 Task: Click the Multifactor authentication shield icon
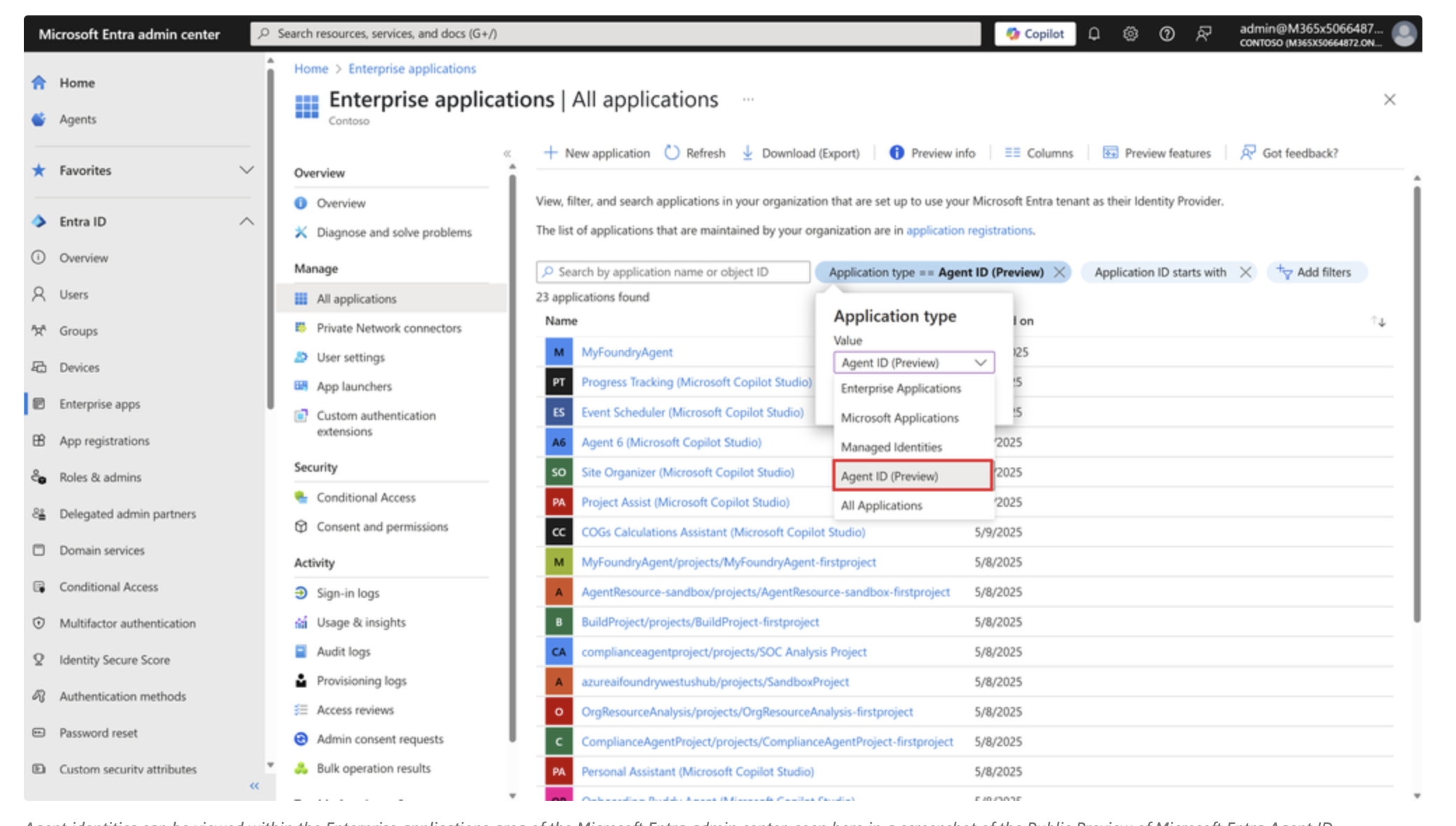[x=39, y=623]
